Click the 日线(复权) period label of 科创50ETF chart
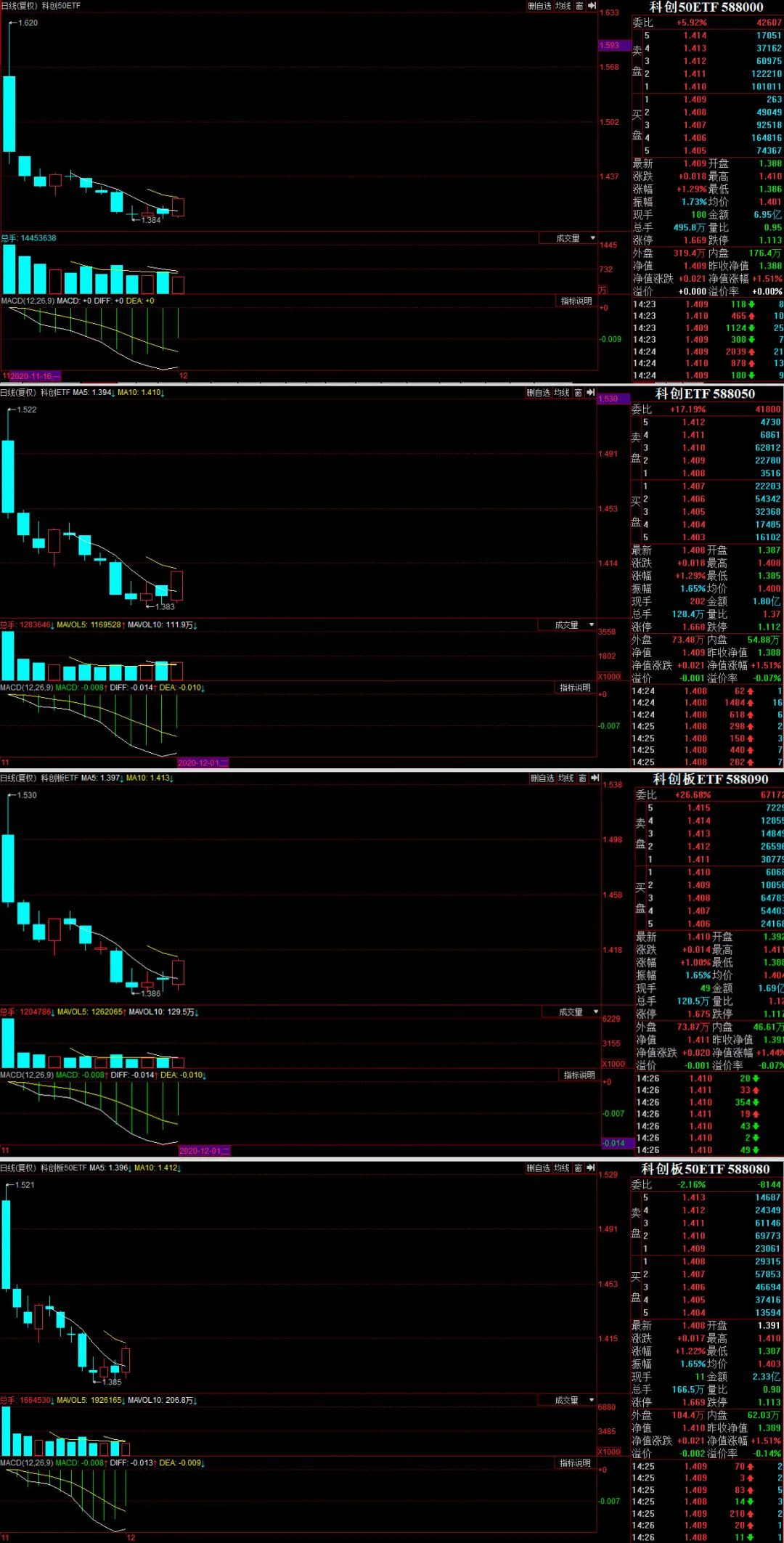Image resolution: width=784 pixels, height=1543 pixels. [x=19, y=6]
